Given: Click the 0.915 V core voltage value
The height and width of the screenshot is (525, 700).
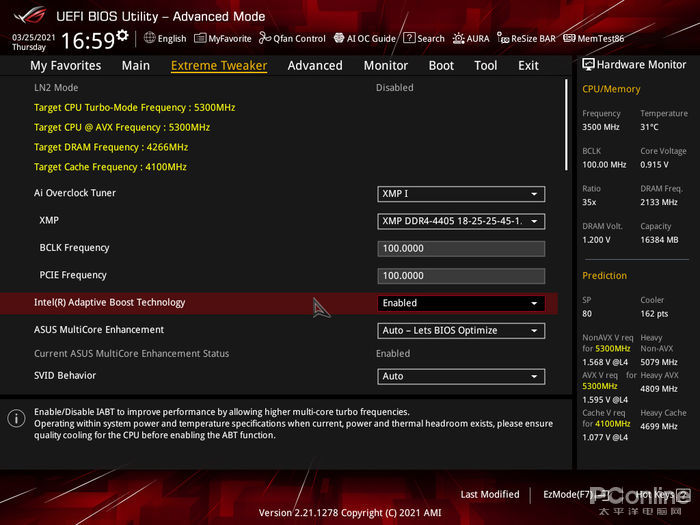Looking at the screenshot, I should pyautogui.click(x=654, y=165).
